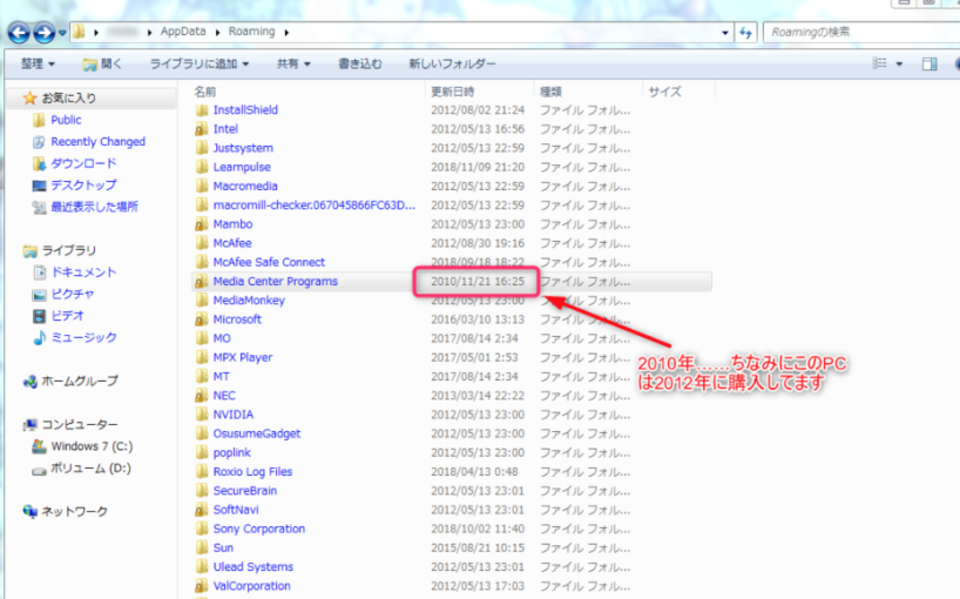
Task: Select McAfee Safe Connect folder
Action: (x=269, y=262)
